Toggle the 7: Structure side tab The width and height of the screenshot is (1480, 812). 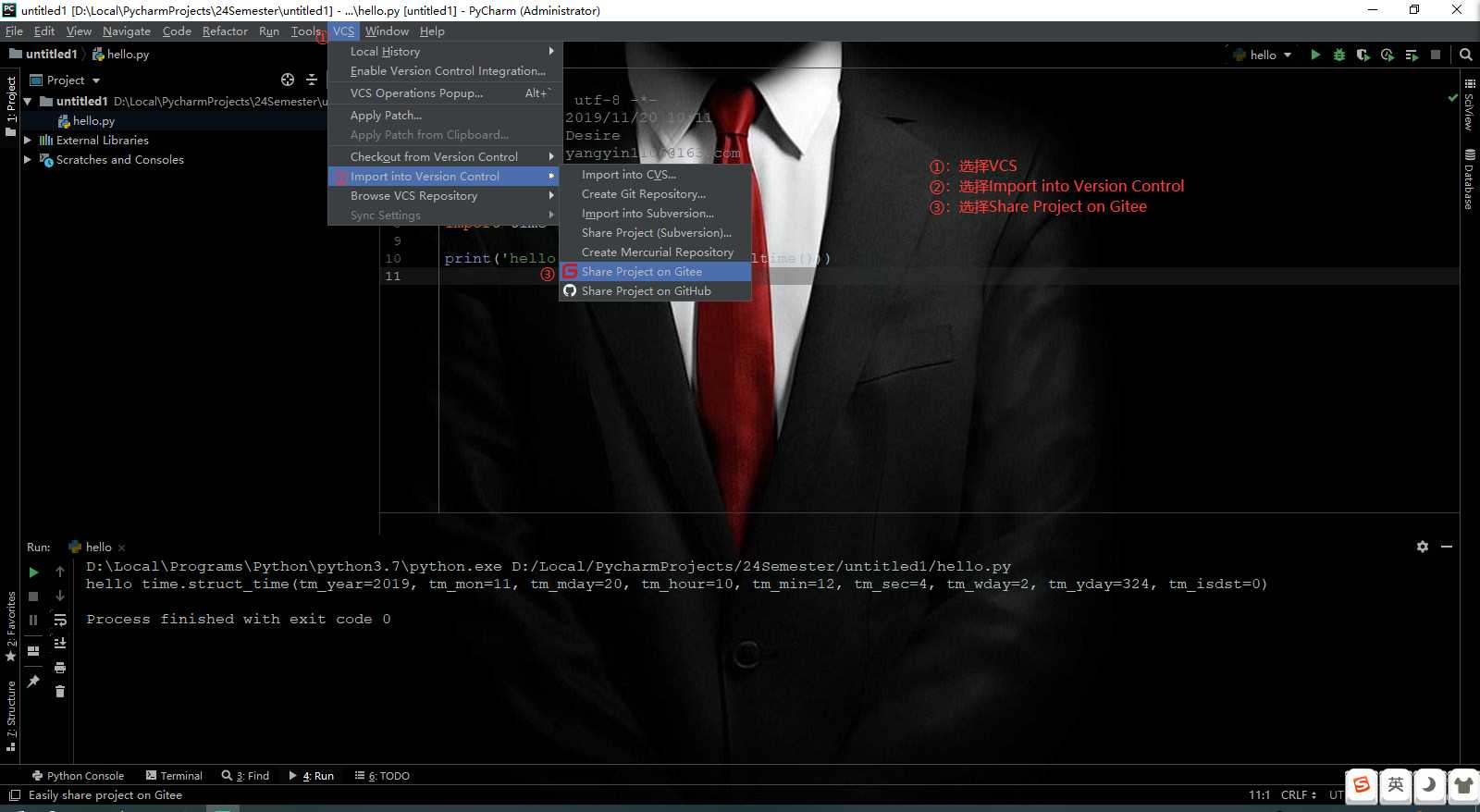tap(10, 715)
